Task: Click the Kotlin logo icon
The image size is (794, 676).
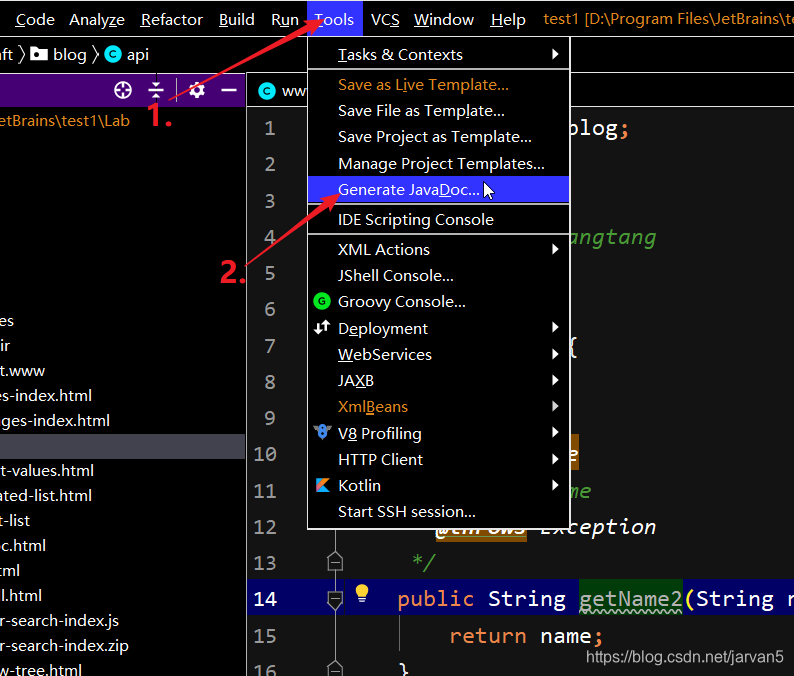Action: point(323,485)
